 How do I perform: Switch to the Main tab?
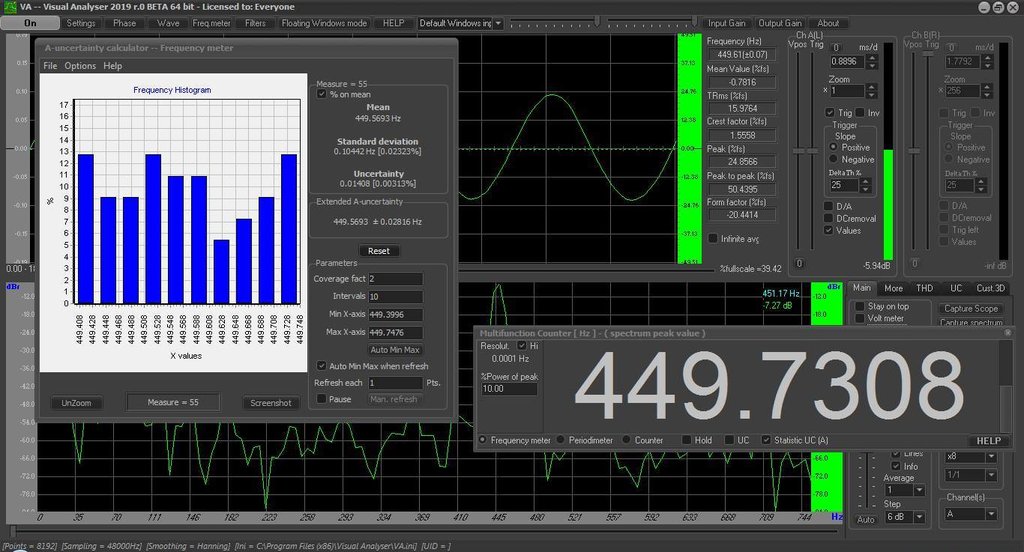(x=861, y=288)
